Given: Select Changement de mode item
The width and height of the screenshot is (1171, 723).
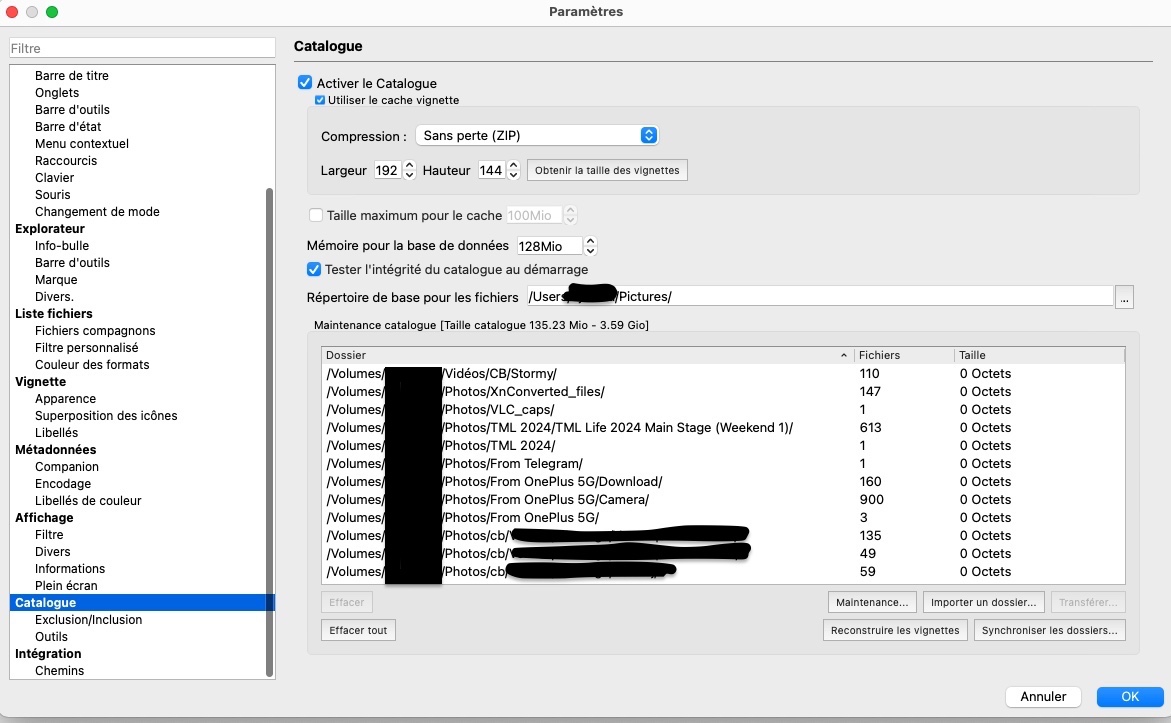Looking at the screenshot, I should [97, 211].
